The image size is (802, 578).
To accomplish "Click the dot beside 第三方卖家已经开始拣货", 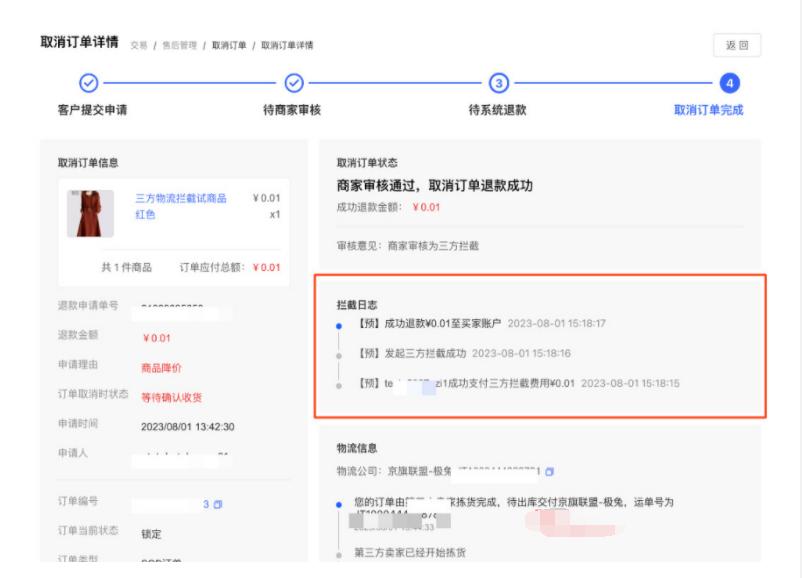I will coord(339,553).
